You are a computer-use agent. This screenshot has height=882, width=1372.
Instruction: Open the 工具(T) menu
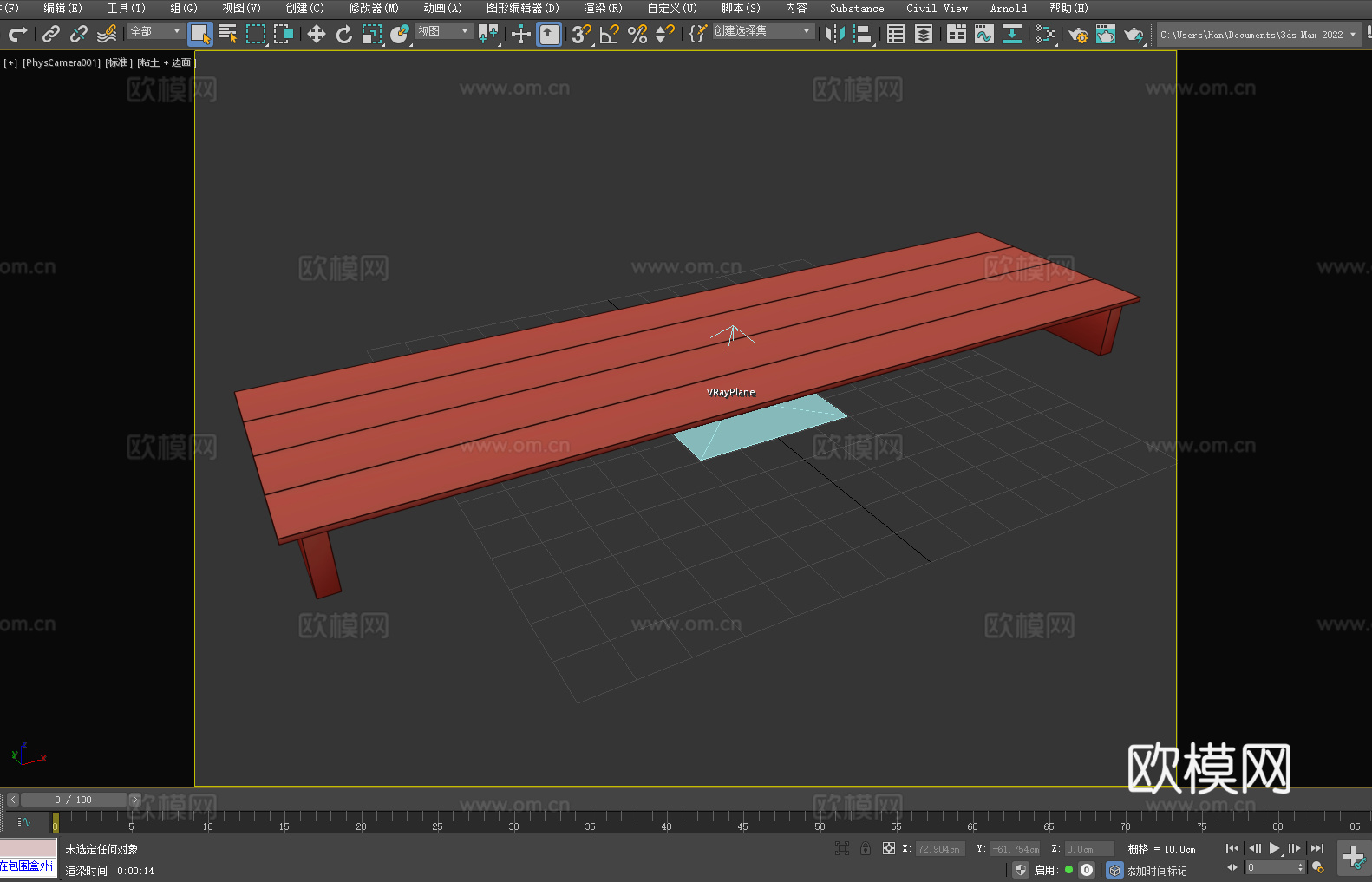127,8
